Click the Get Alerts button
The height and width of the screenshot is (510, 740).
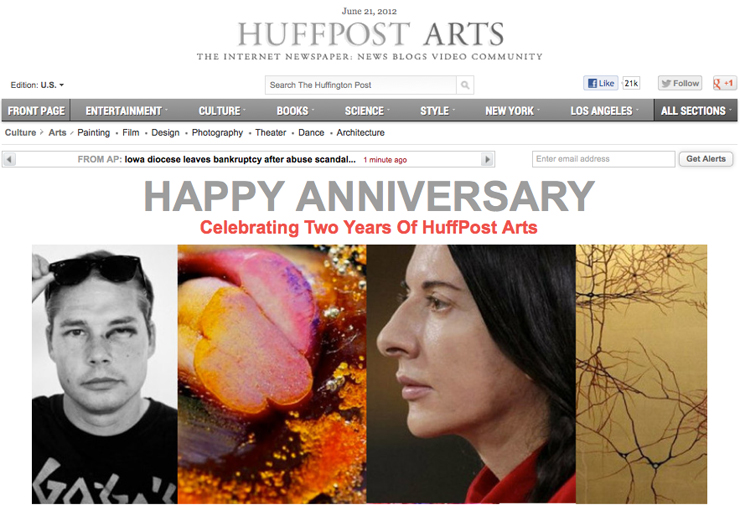tap(706, 159)
